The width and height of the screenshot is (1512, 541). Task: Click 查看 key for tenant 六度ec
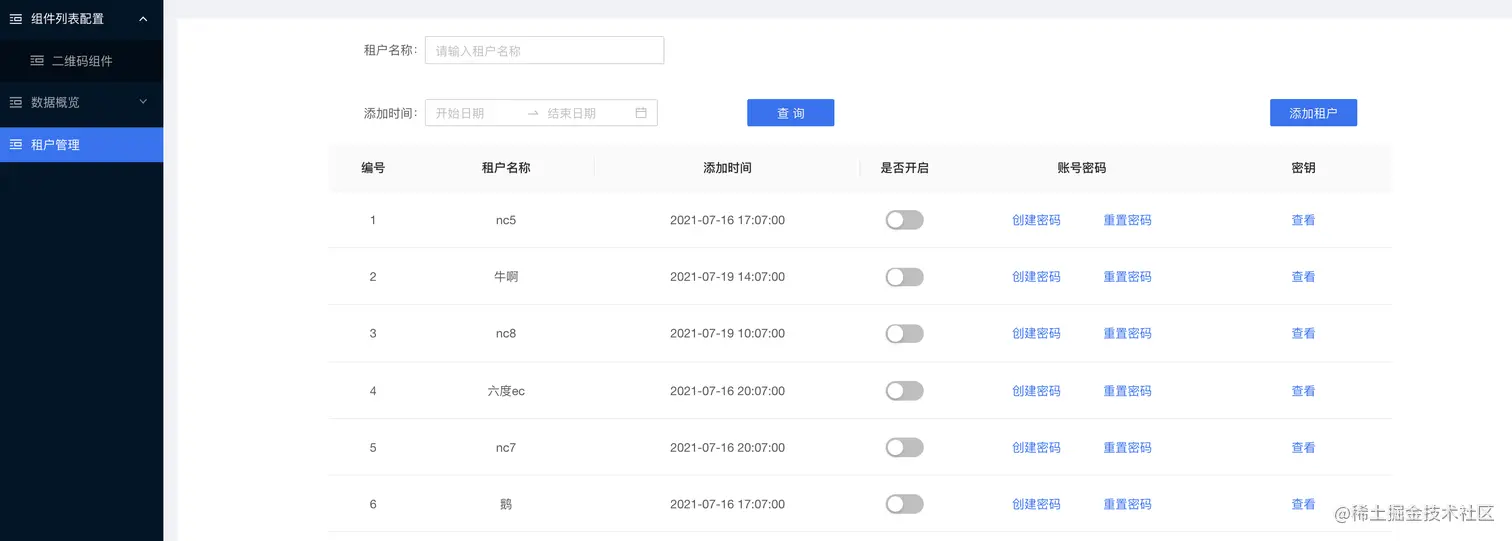pos(1303,391)
